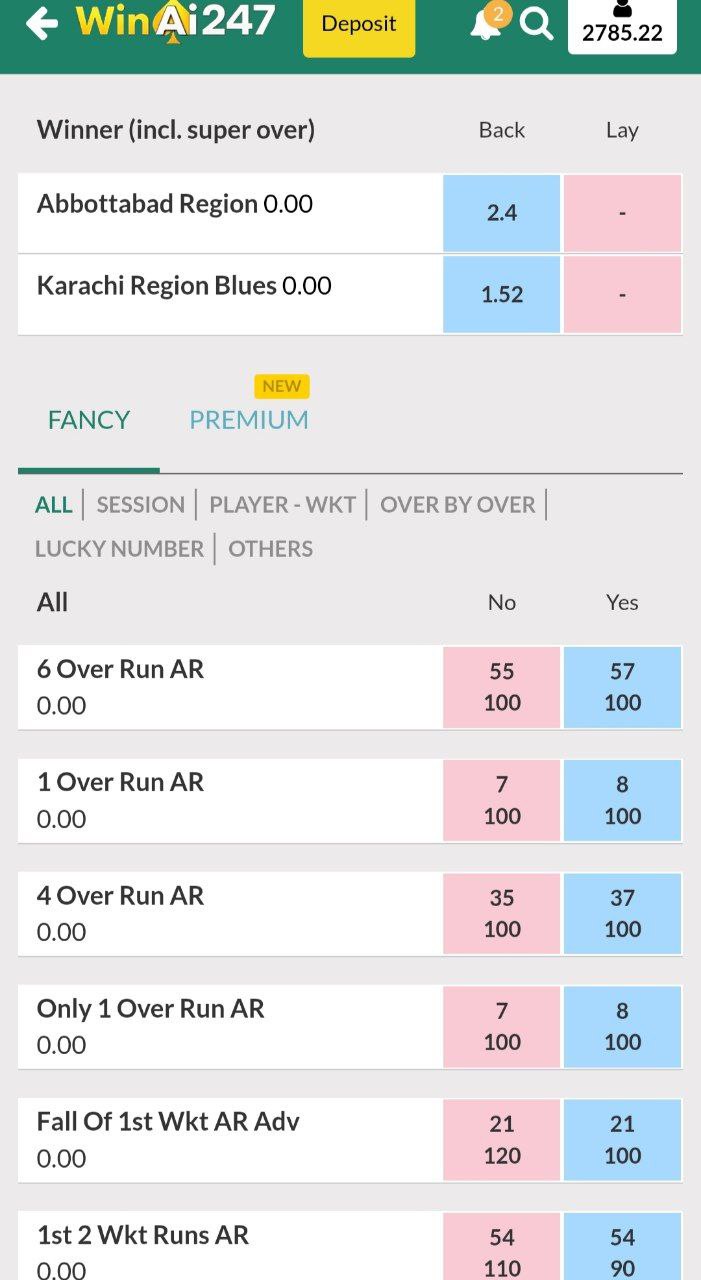Tap the search magnifier icon

click(537, 24)
